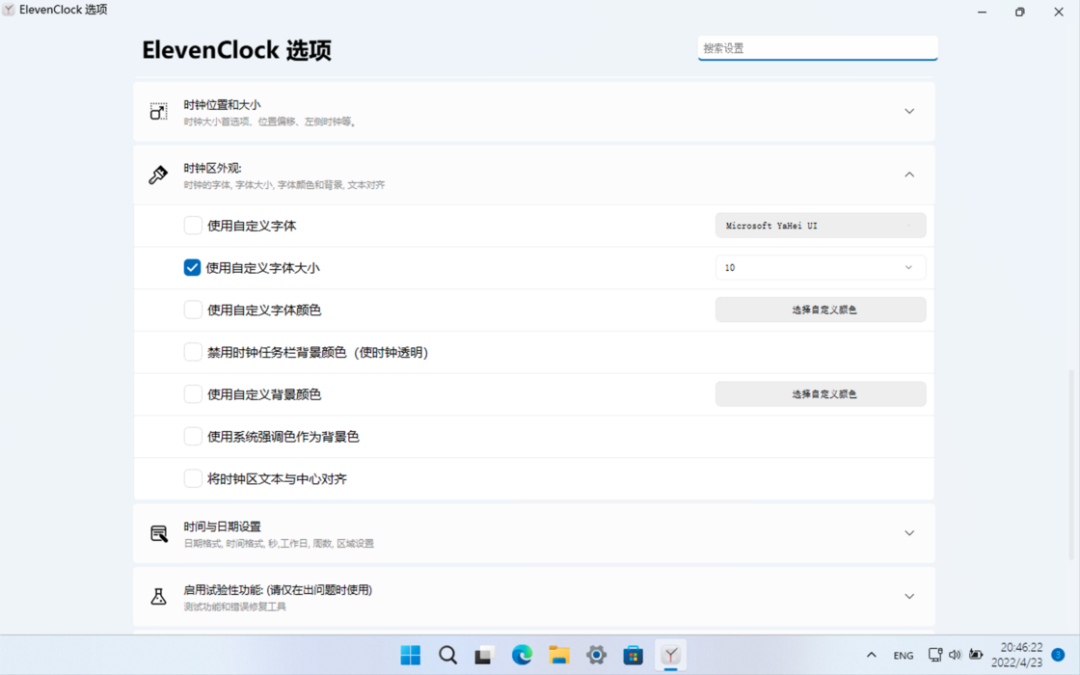This screenshot has width=1080, height=675.
Task: Uncheck 使用自定义字体大小 checkbox
Action: click(193, 268)
